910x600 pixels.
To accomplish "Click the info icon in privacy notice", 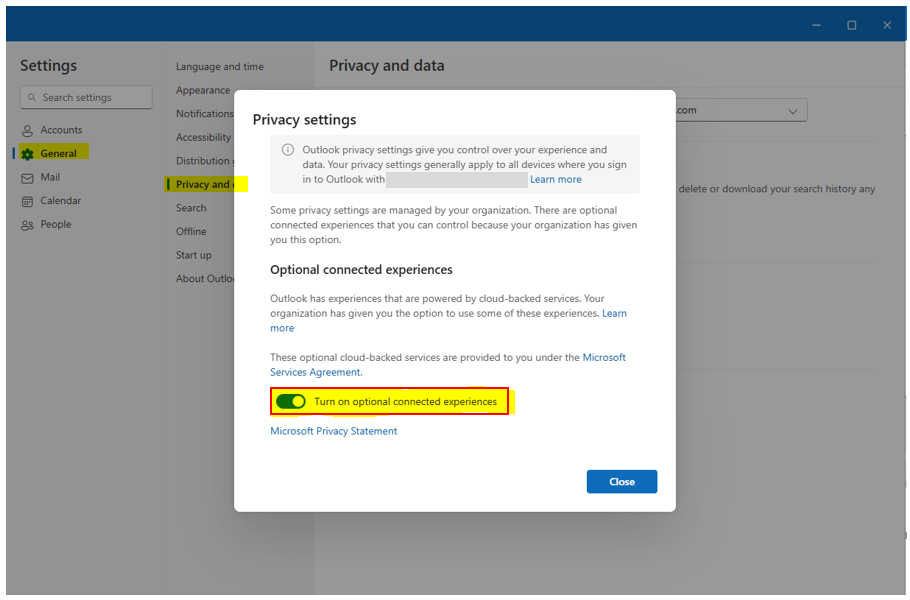I will [287, 150].
